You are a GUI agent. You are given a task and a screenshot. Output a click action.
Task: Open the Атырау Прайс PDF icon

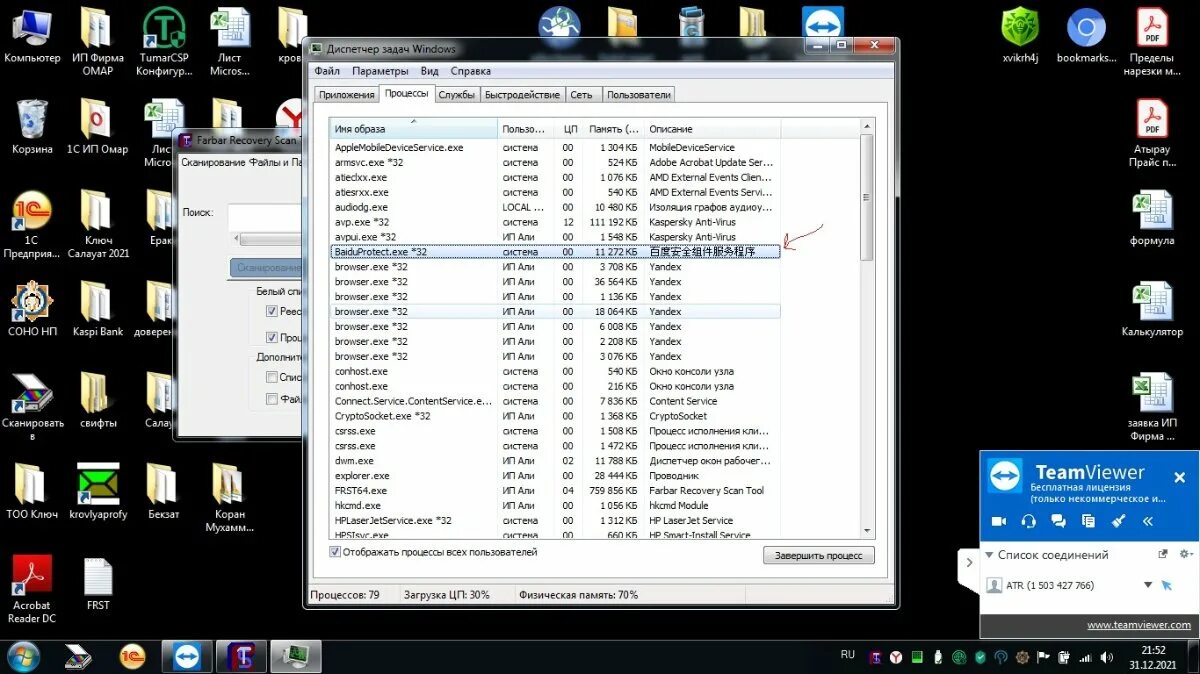point(1152,133)
